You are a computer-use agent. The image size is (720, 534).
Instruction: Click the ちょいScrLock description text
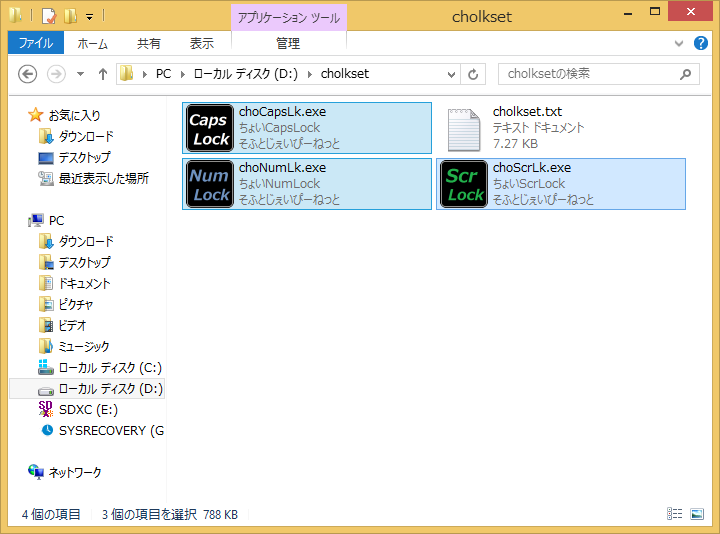(529, 184)
